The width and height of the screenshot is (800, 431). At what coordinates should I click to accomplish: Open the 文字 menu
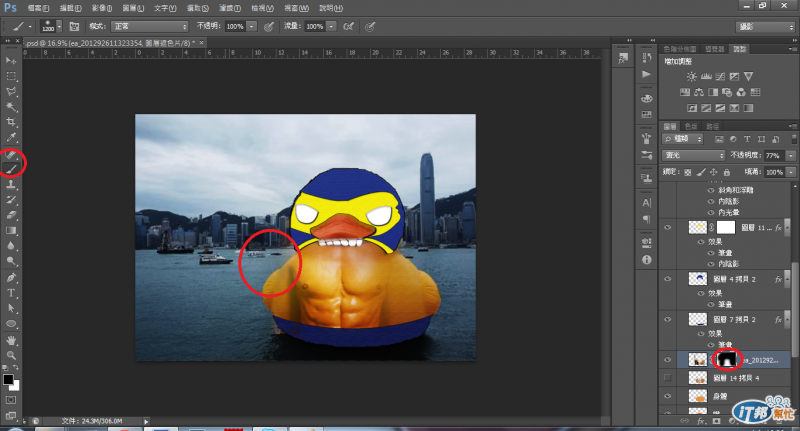pyautogui.click(x=165, y=8)
